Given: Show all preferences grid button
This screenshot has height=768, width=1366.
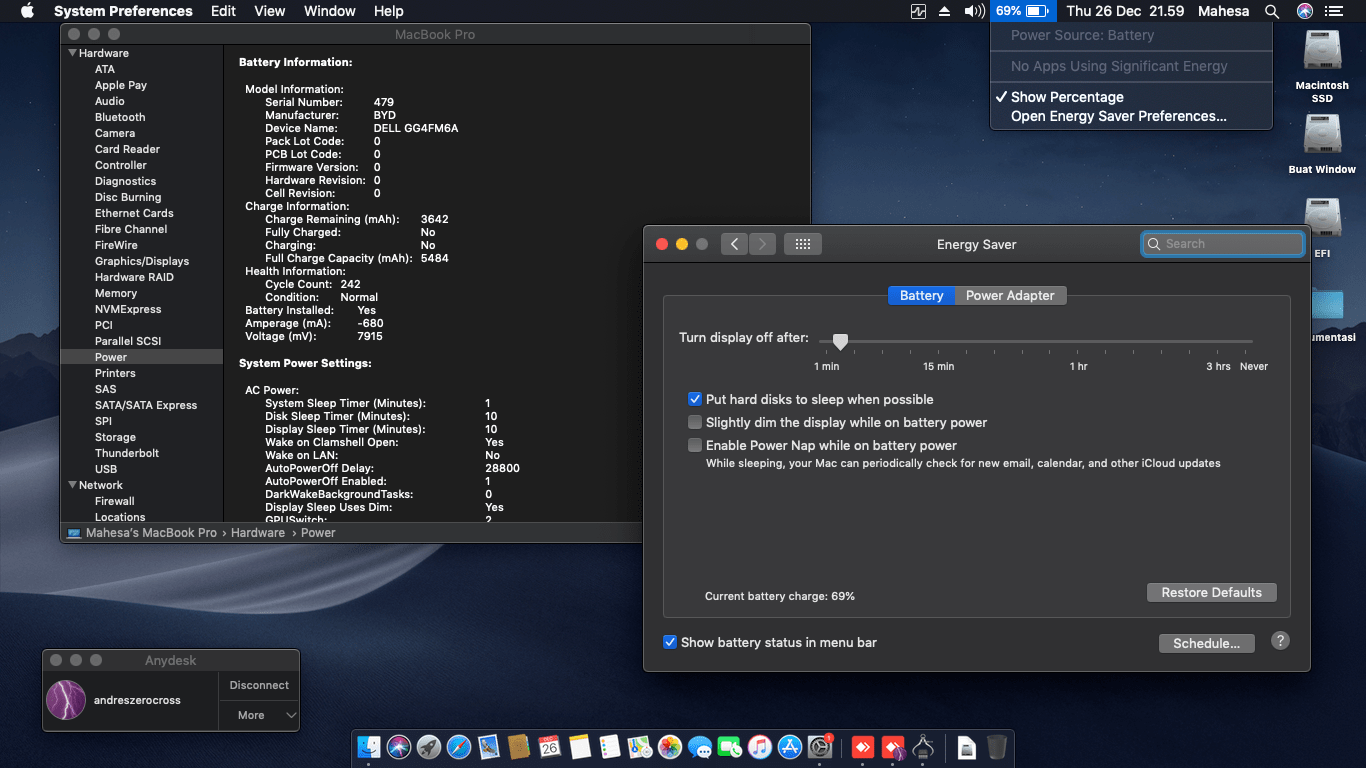Looking at the screenshot, I should click(803, 244).
